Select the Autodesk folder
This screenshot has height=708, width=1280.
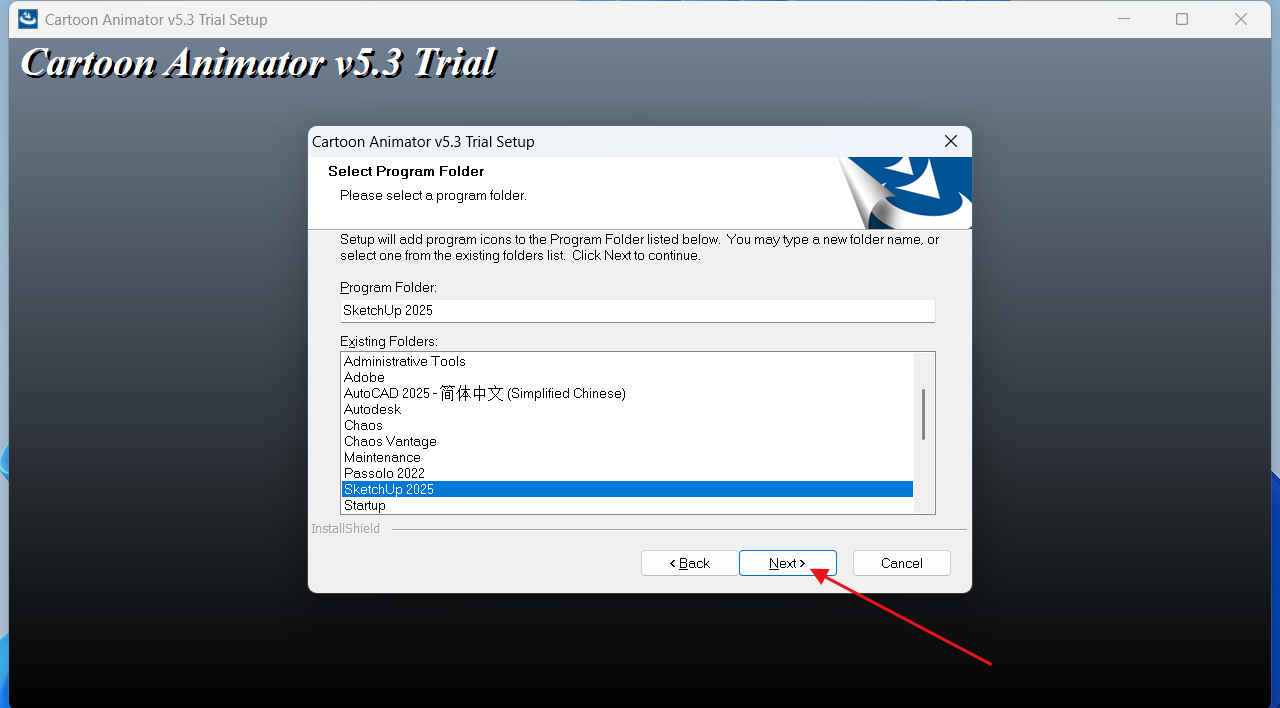point(627,409)
